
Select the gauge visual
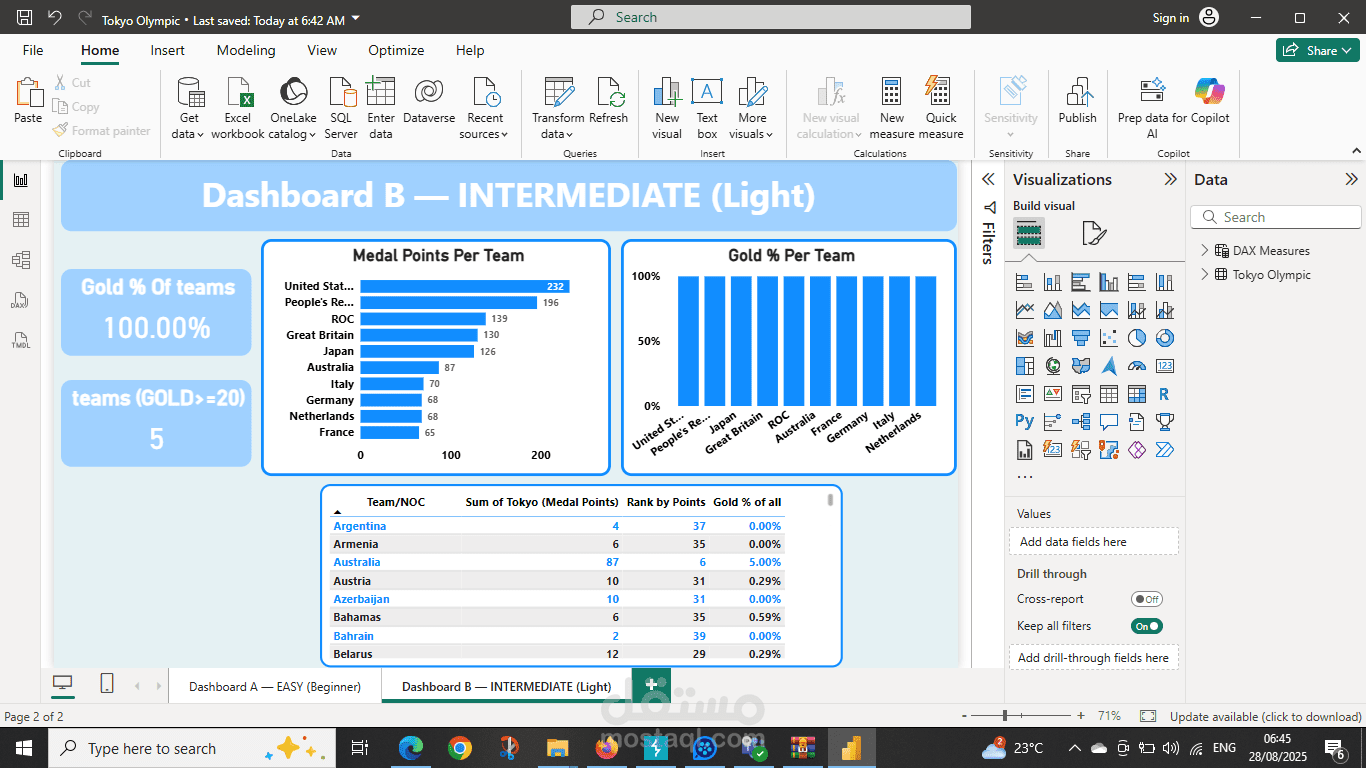point(1136,366)
